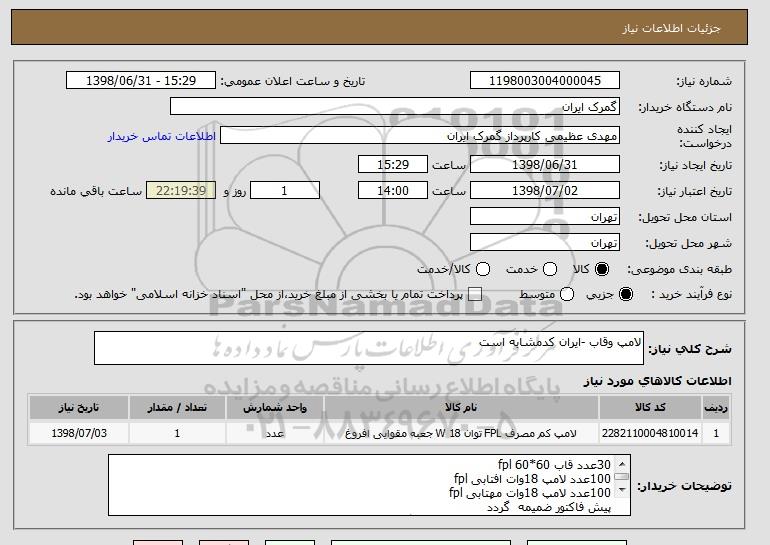Click the unit cell عدد
Image resolution: width=770 pixels, height=545 pixels.
point(275,433)
